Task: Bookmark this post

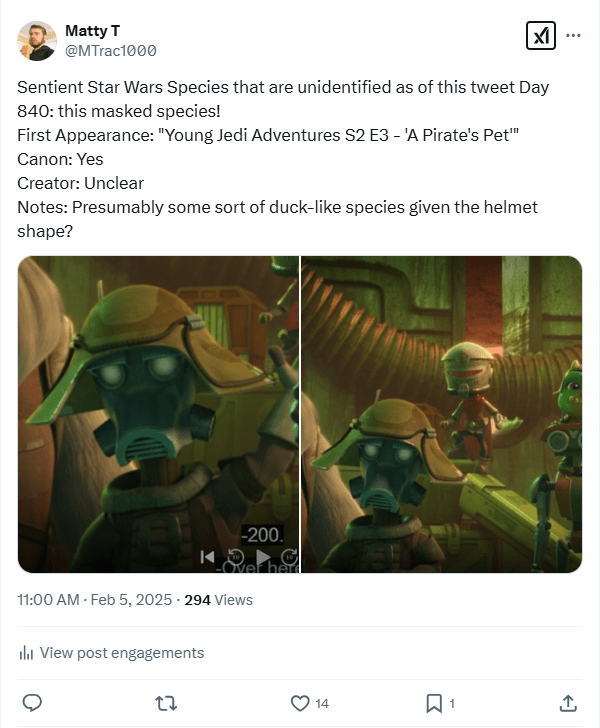Action: pos(434,703)
